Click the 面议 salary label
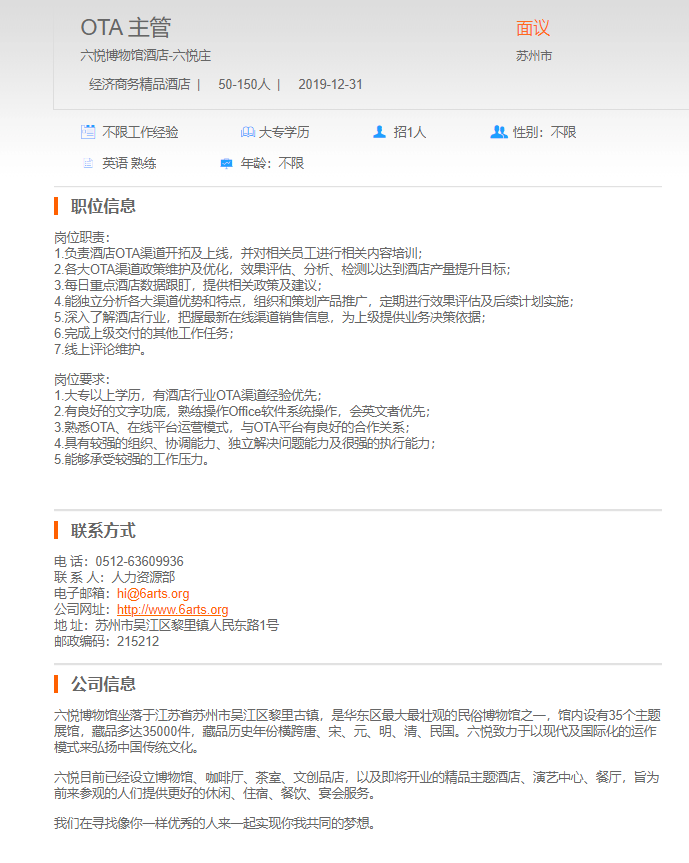The width and height of the screenshot is (689, 863). click(533, 29)
